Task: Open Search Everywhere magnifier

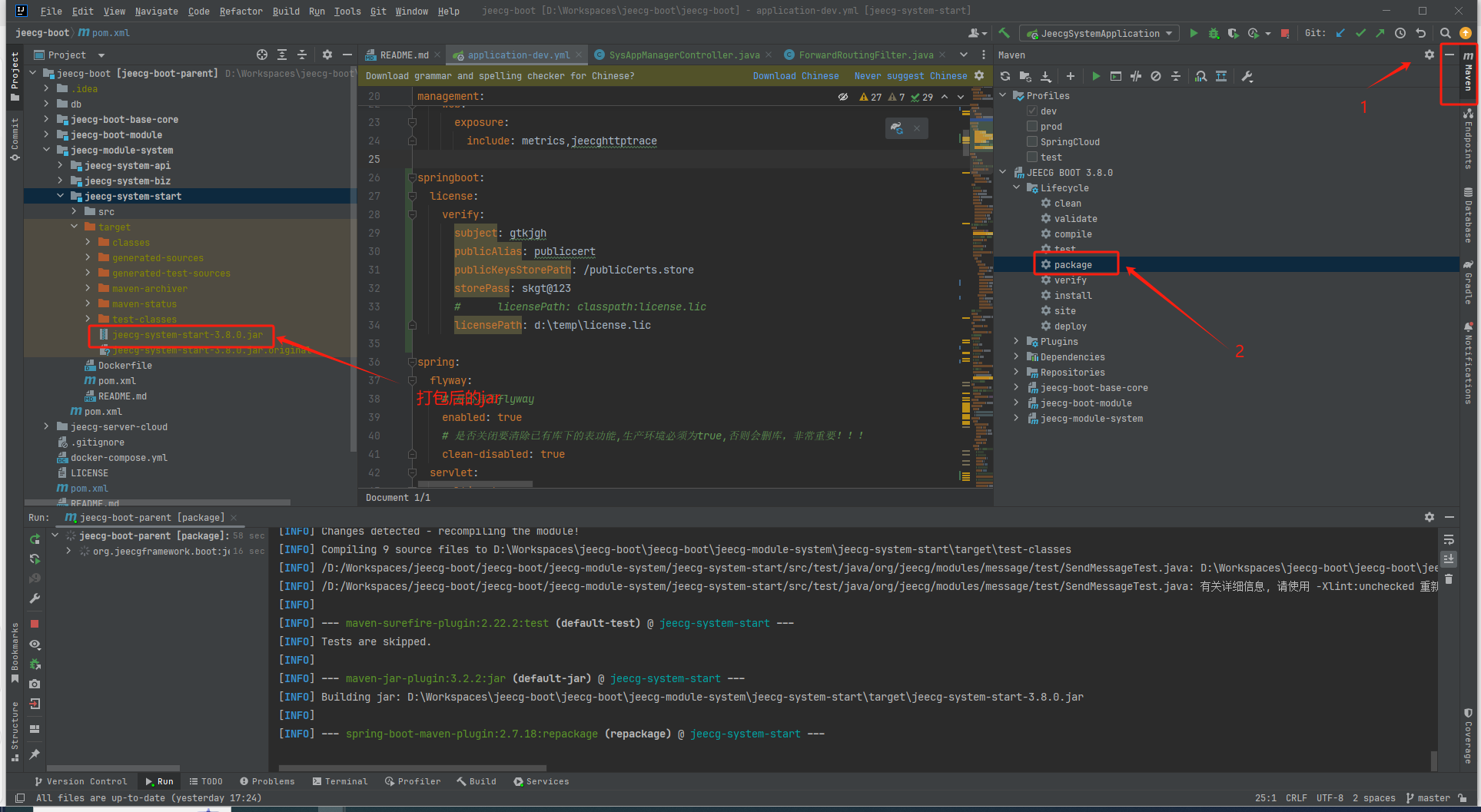Action: pos(1445,33)
